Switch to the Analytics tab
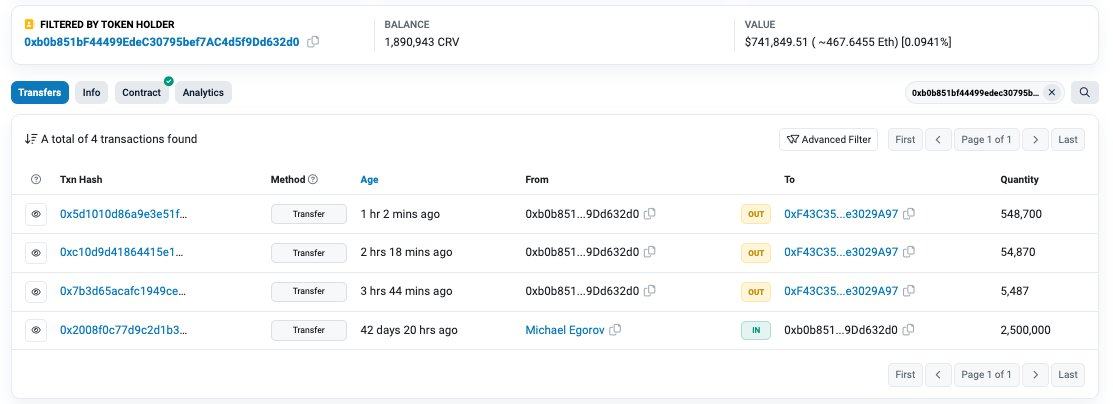Viewport: 1113px width, 404px height. point(203,92)
